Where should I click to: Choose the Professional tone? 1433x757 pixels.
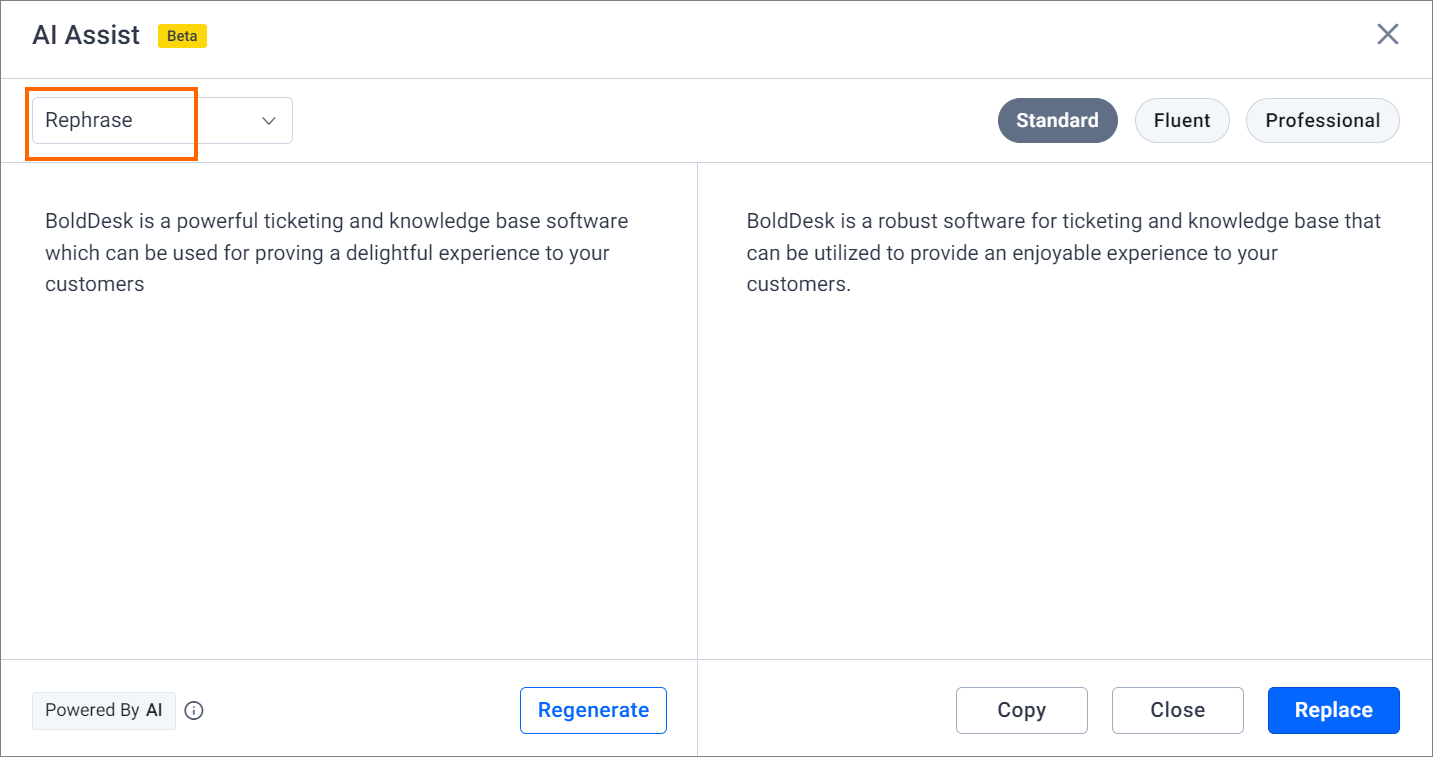coord(1322,120)
